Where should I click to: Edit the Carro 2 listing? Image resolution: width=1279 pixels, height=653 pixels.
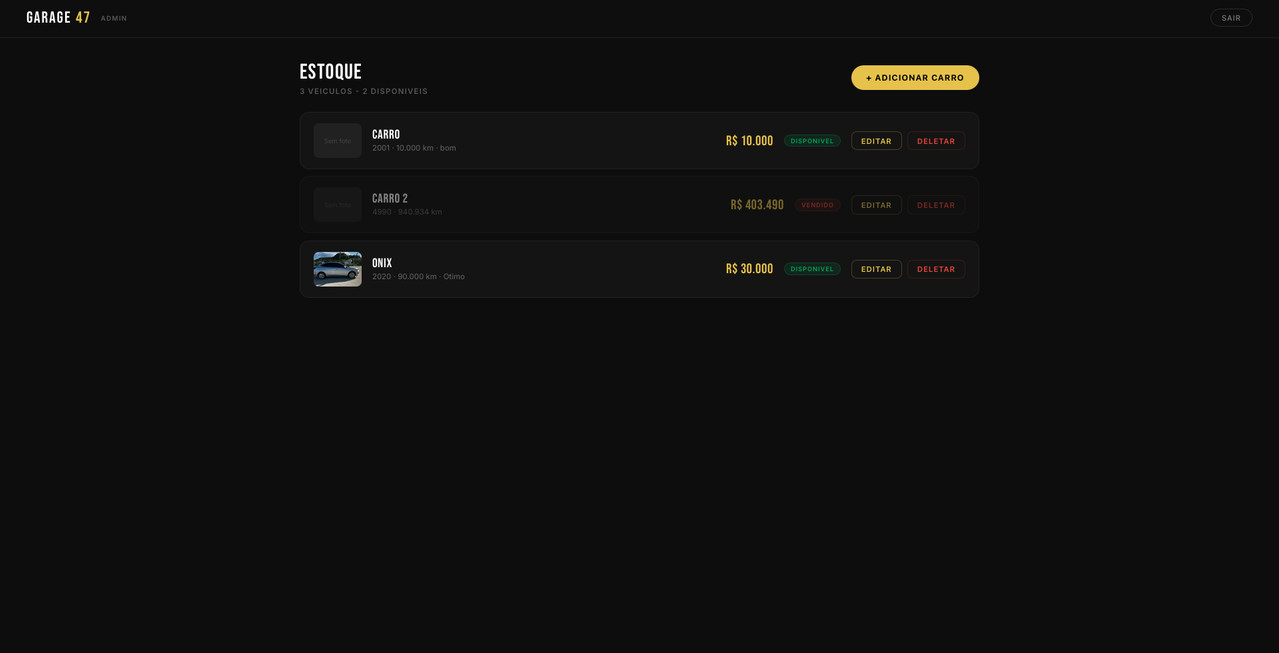coord(876,205)
